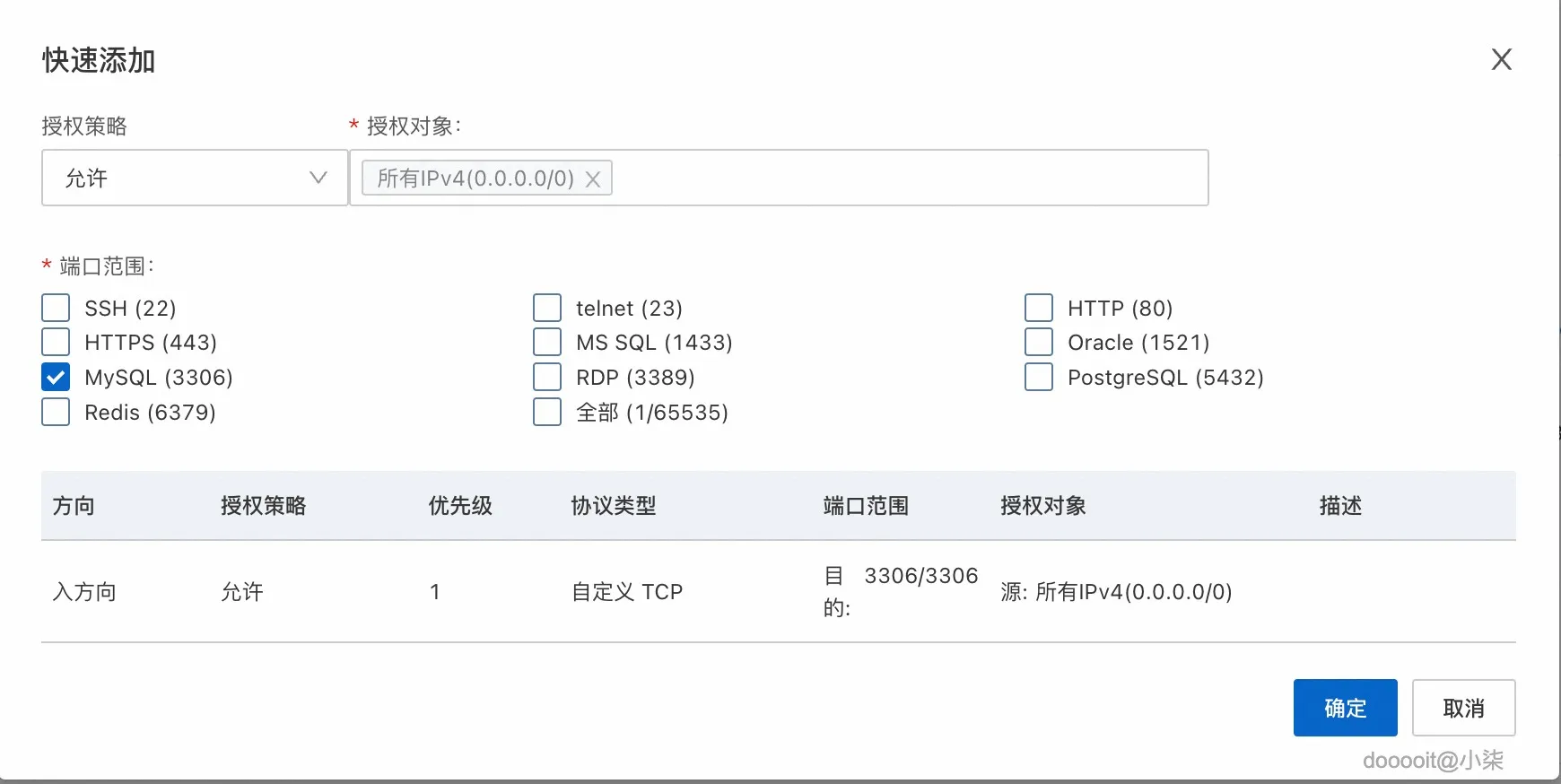Enable the telnet (23) checkbox

coord(546,307)
